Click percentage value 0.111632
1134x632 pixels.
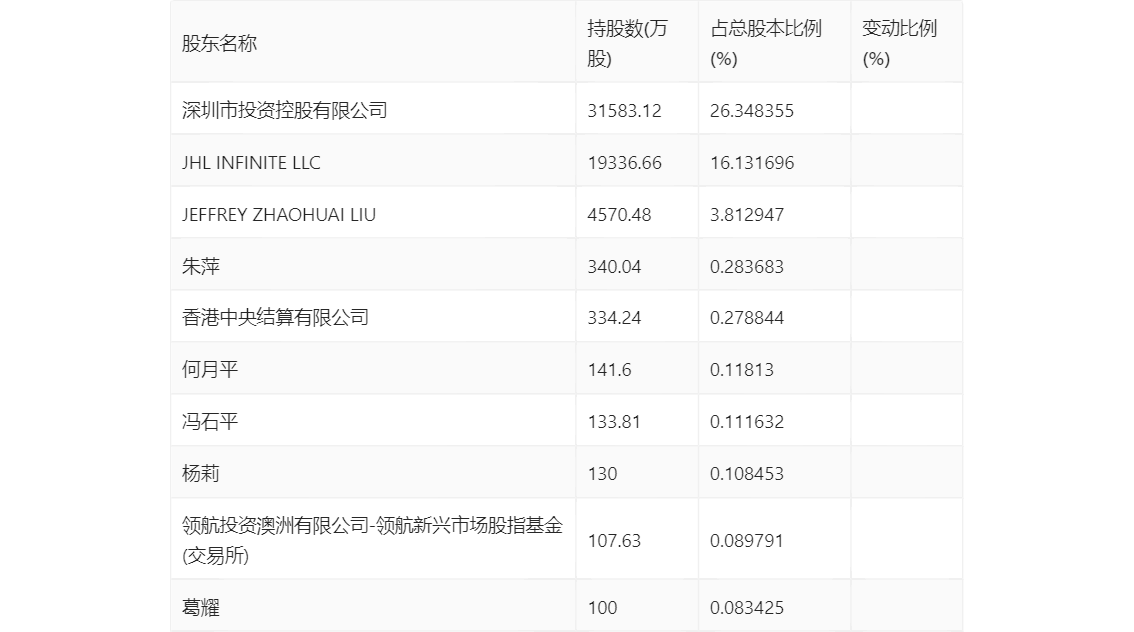click(747, 422)
